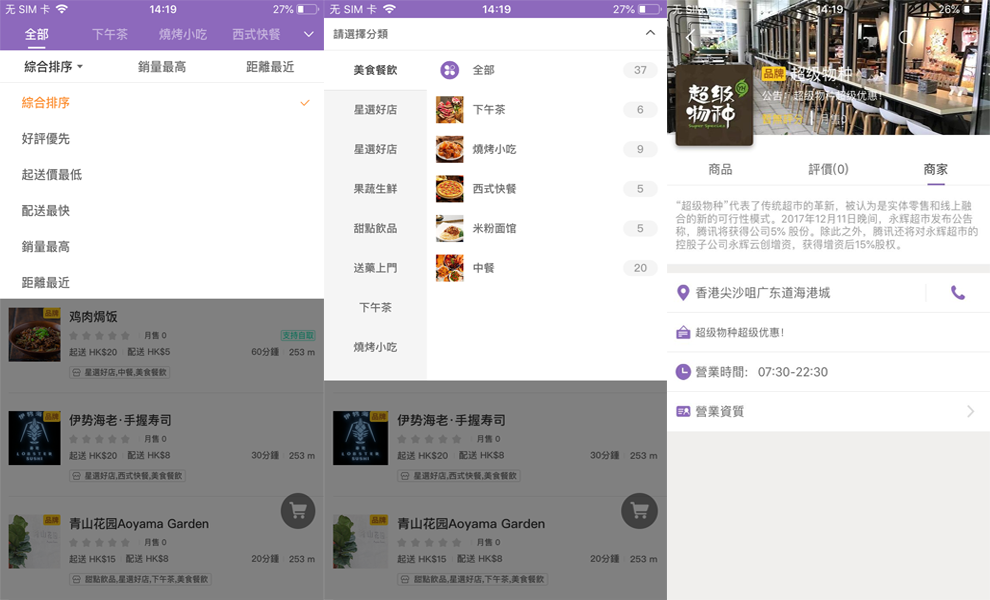
Task: Select 送藥上門 in the category sidebar
Action: pos(376,268)
